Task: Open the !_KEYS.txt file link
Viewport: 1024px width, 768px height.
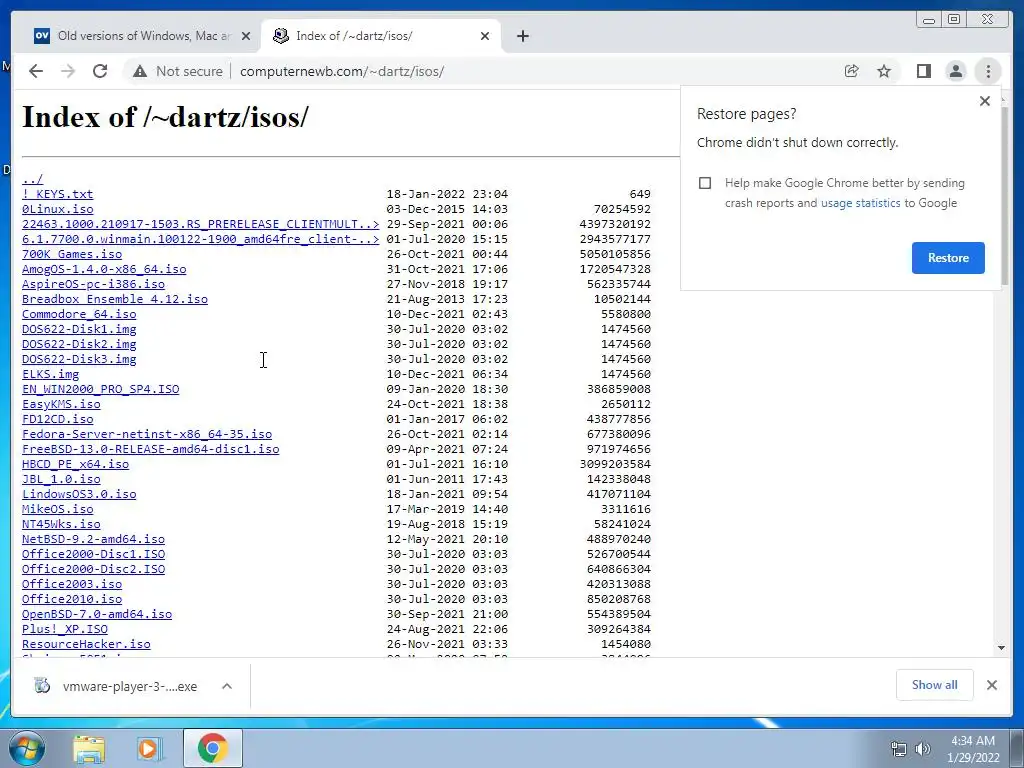Action: [x=57, y=194]
